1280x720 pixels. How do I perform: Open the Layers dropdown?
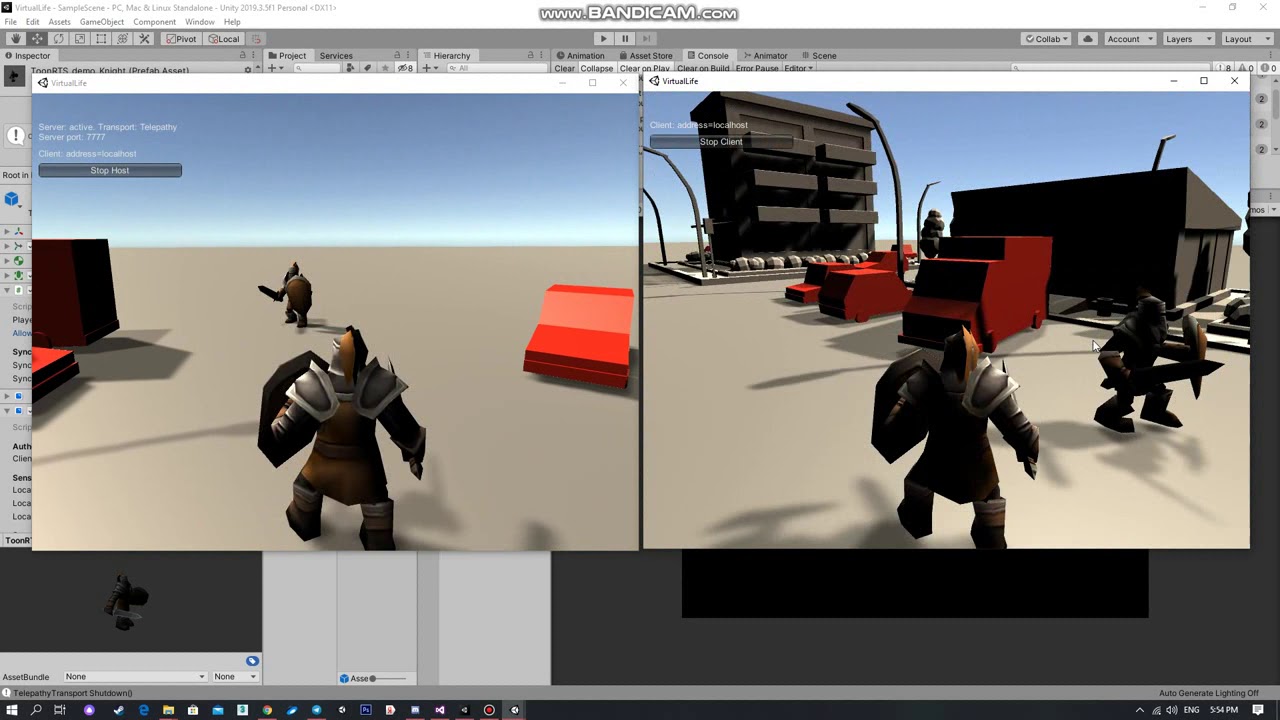pyautogui.click(x=1187, y=39)
